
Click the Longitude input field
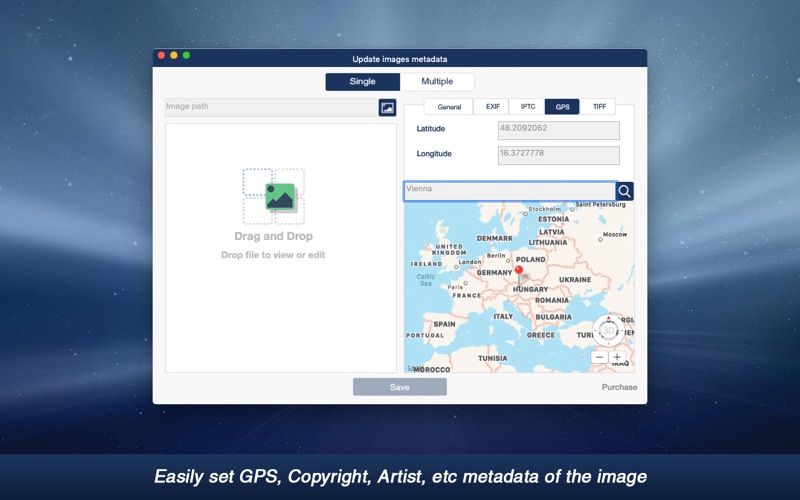(x=559, y=155)
